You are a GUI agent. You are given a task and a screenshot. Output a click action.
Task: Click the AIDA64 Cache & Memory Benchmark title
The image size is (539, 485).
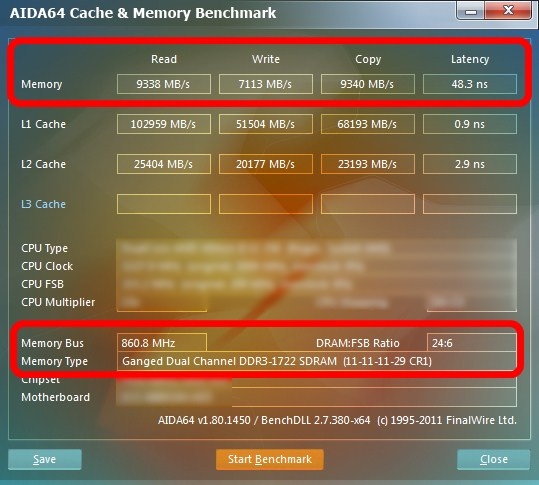tap(143, 13)
